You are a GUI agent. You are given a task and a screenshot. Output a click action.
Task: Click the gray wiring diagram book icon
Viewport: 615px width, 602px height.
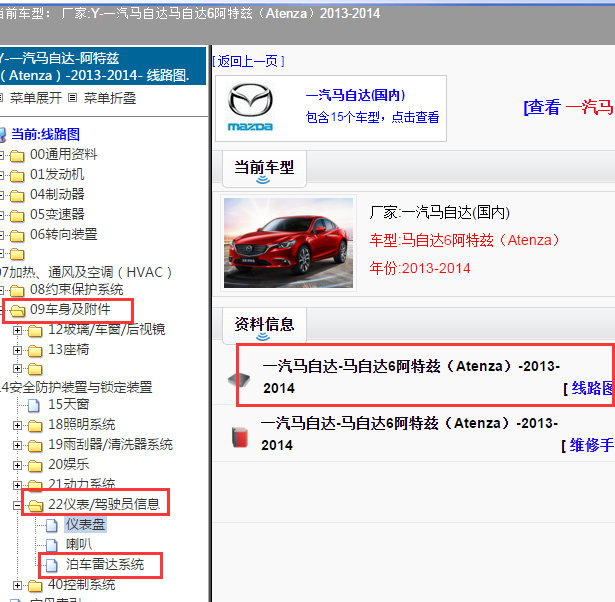pyautogui.click(x=239, y=379)
